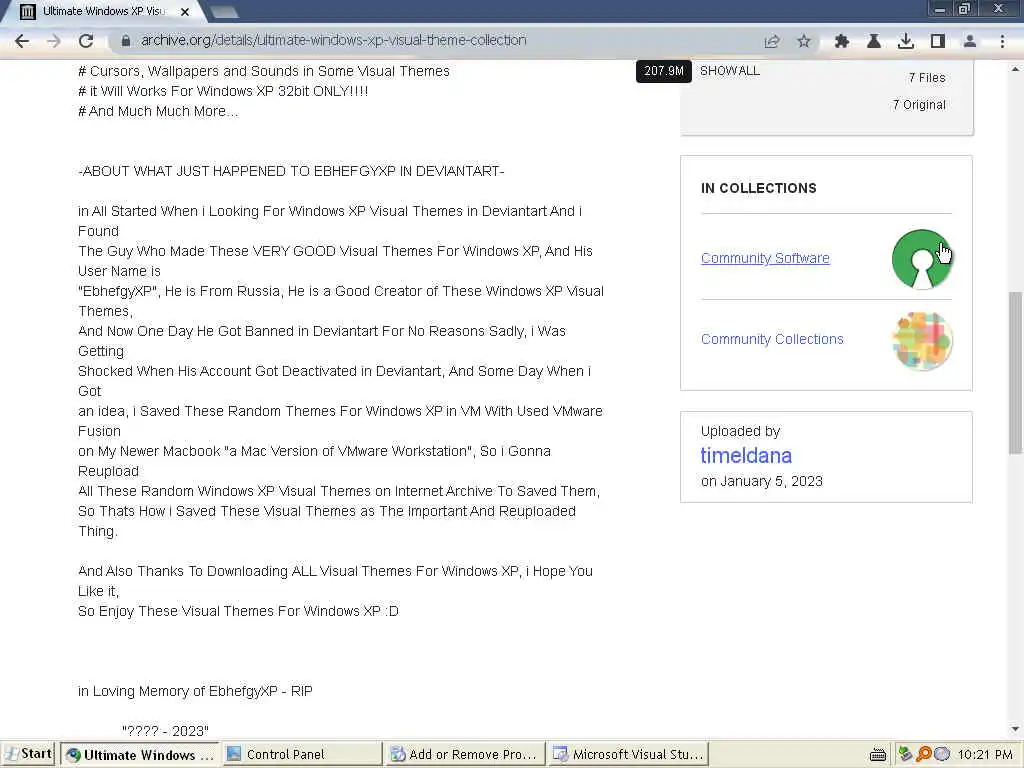Image resolution: width=1024 pixels, height=768 pixels.
Task: Click the IN COLLECTIONS heading
Action: click(x=758, y=188)
